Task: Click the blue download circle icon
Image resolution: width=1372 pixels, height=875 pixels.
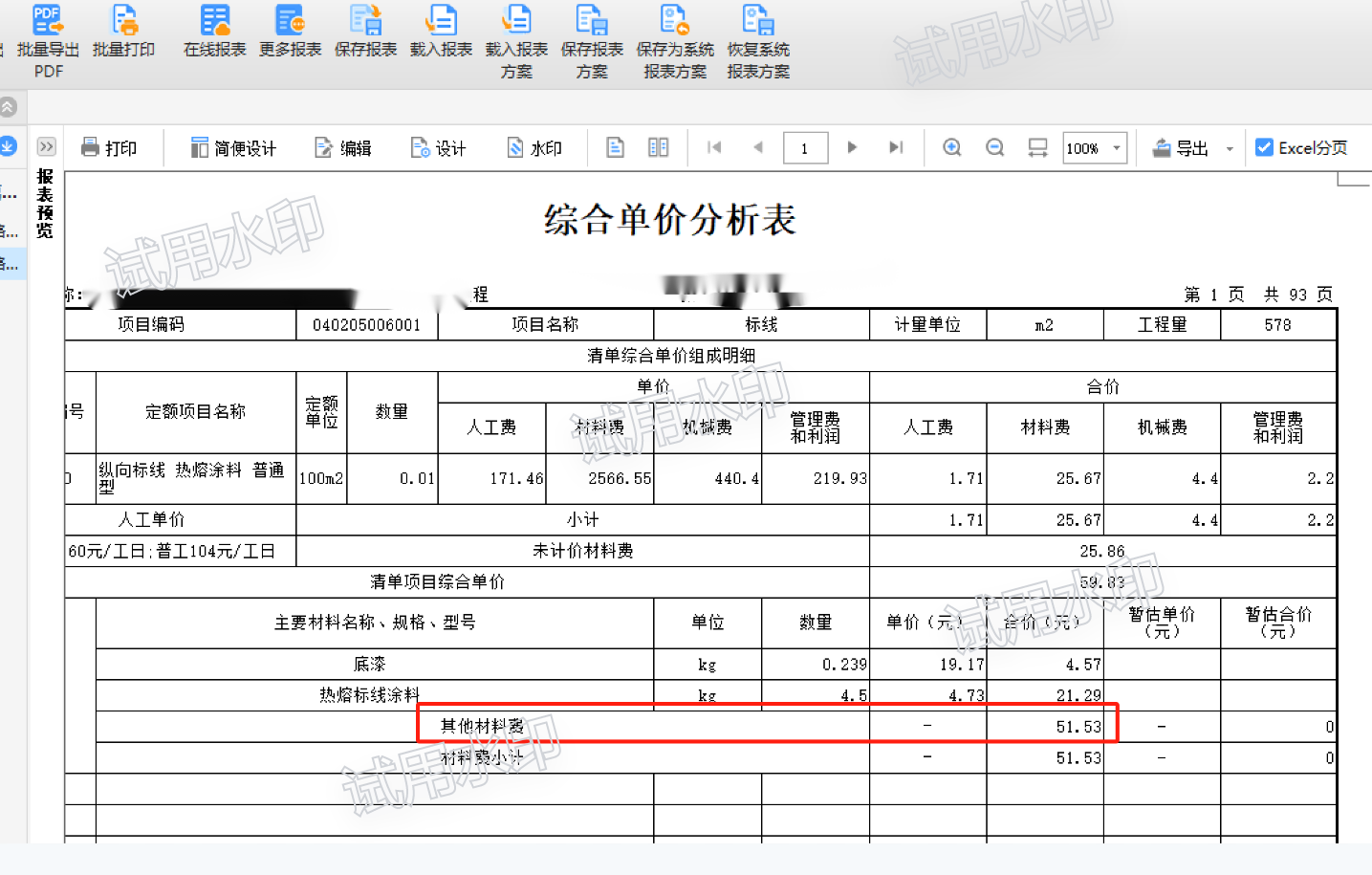Action: [x=8, y=145]
